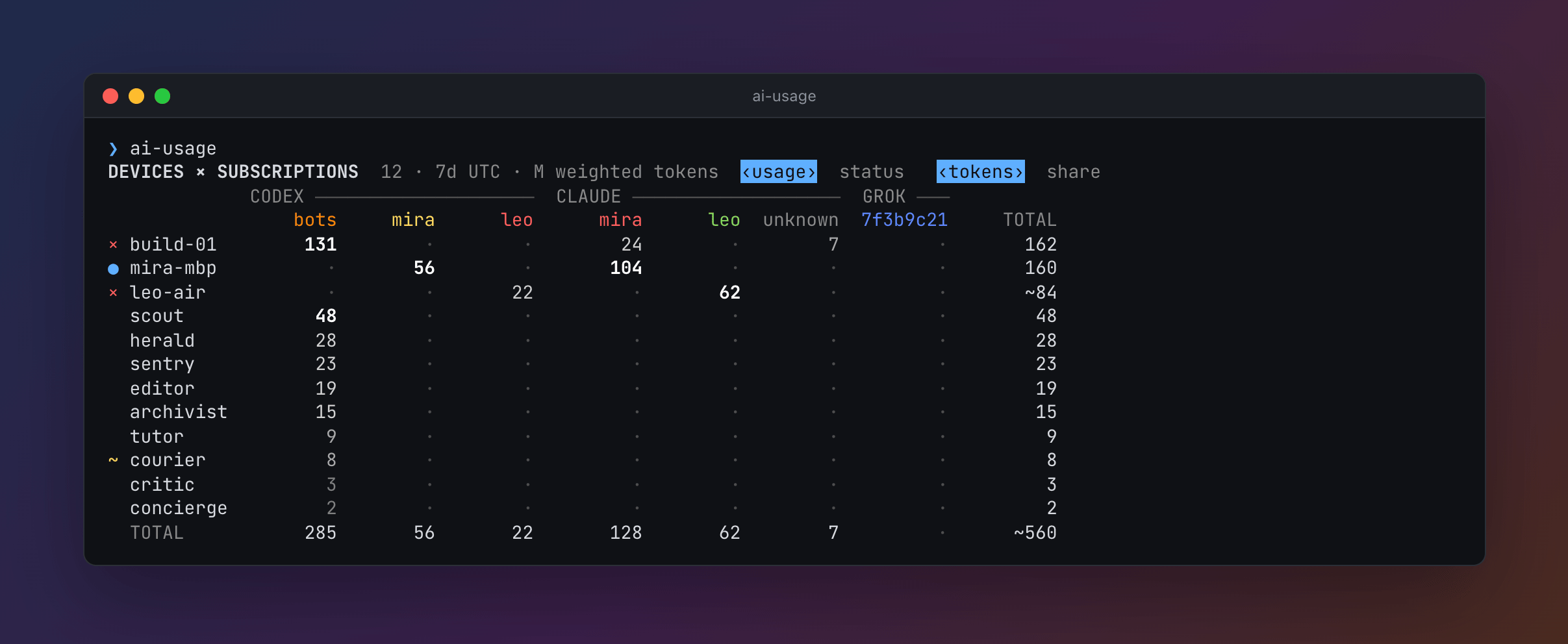Image resolution: width=1568 pixels, height=644 pixels.
Task: Click the 285 bots column total
Action: pos(321,533)
